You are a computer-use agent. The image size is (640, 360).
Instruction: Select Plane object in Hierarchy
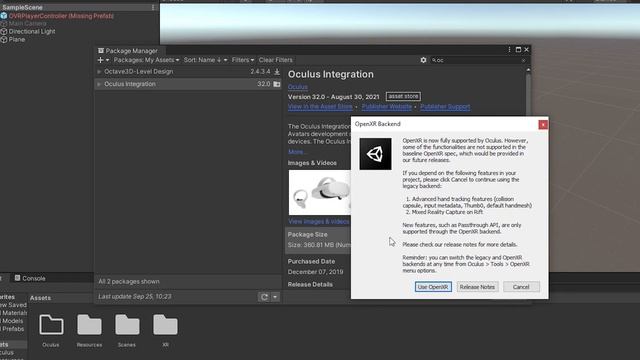[17, 40]
